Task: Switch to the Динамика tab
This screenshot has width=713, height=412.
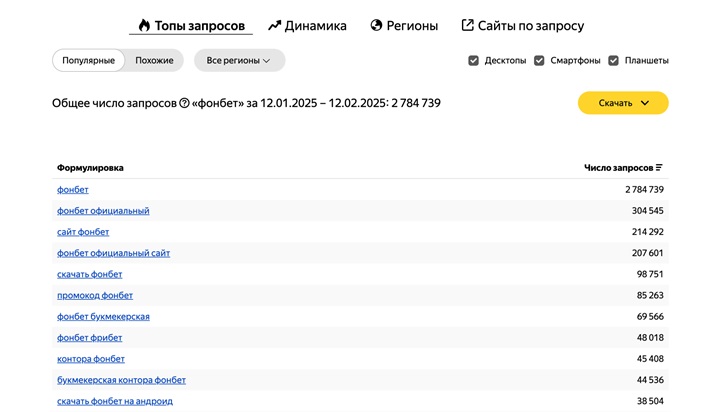Action: click(x=307, y=25)
